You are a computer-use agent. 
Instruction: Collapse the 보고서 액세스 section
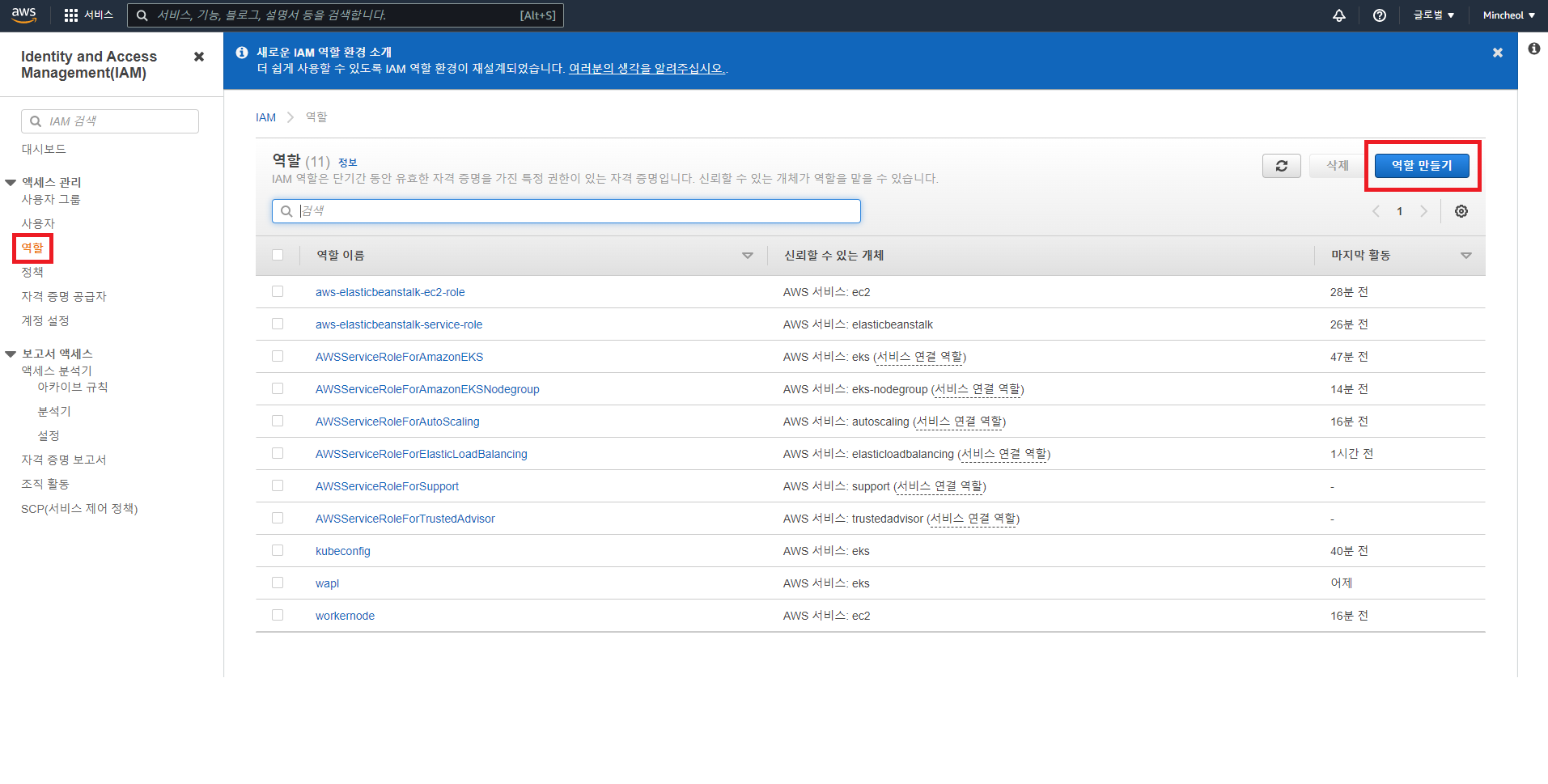(x=11, y=354)
